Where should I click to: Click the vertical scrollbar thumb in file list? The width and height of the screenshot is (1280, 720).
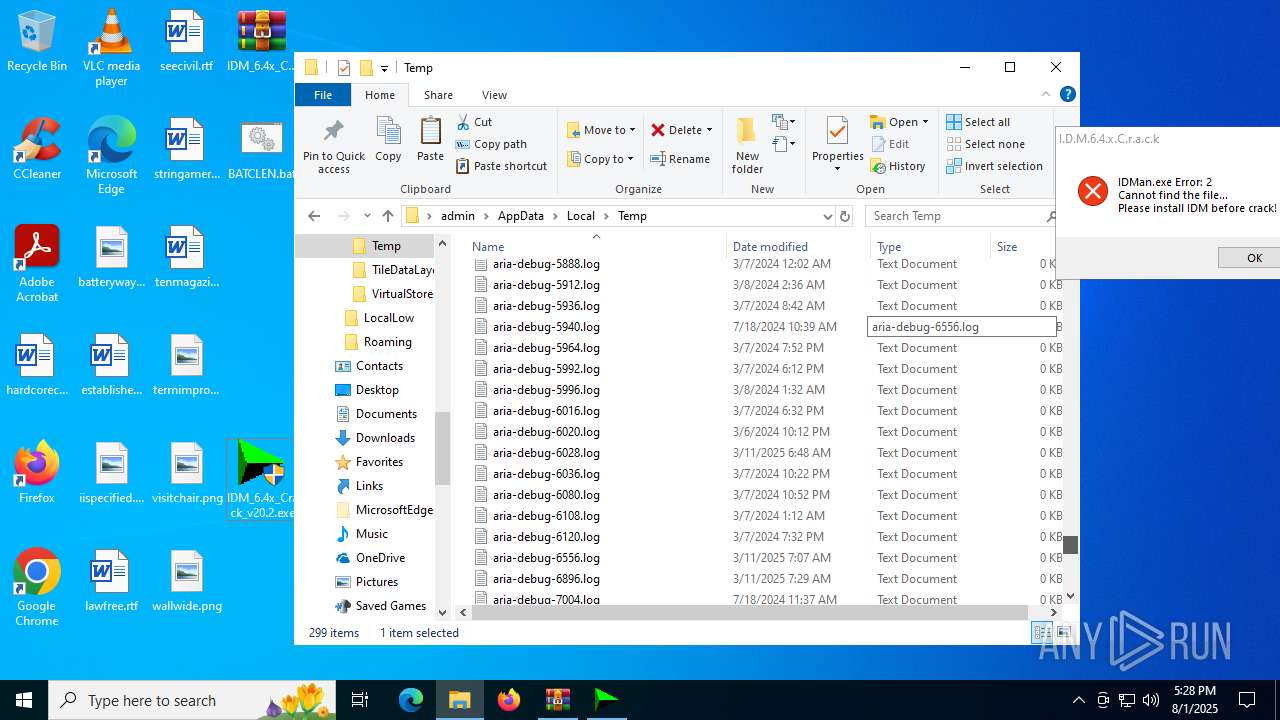(x=1070, y=544)
